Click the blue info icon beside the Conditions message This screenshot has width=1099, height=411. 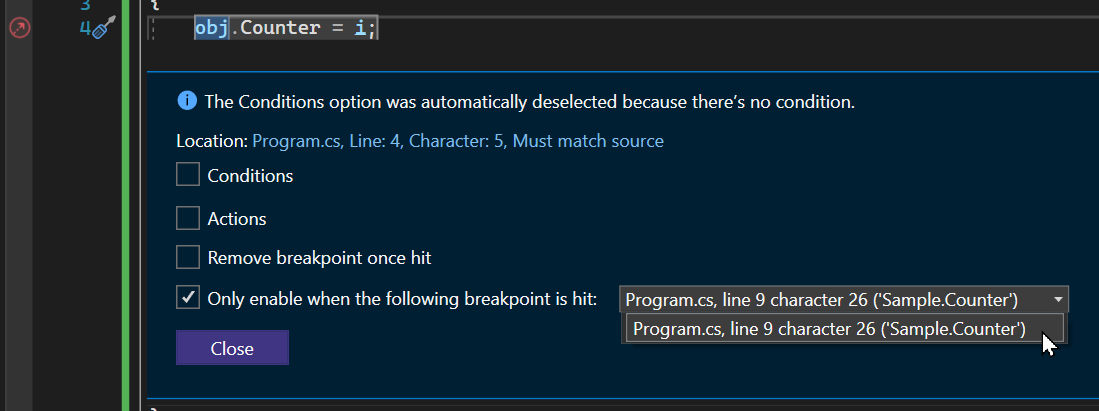pyautogui.click(x=187, y=101)
